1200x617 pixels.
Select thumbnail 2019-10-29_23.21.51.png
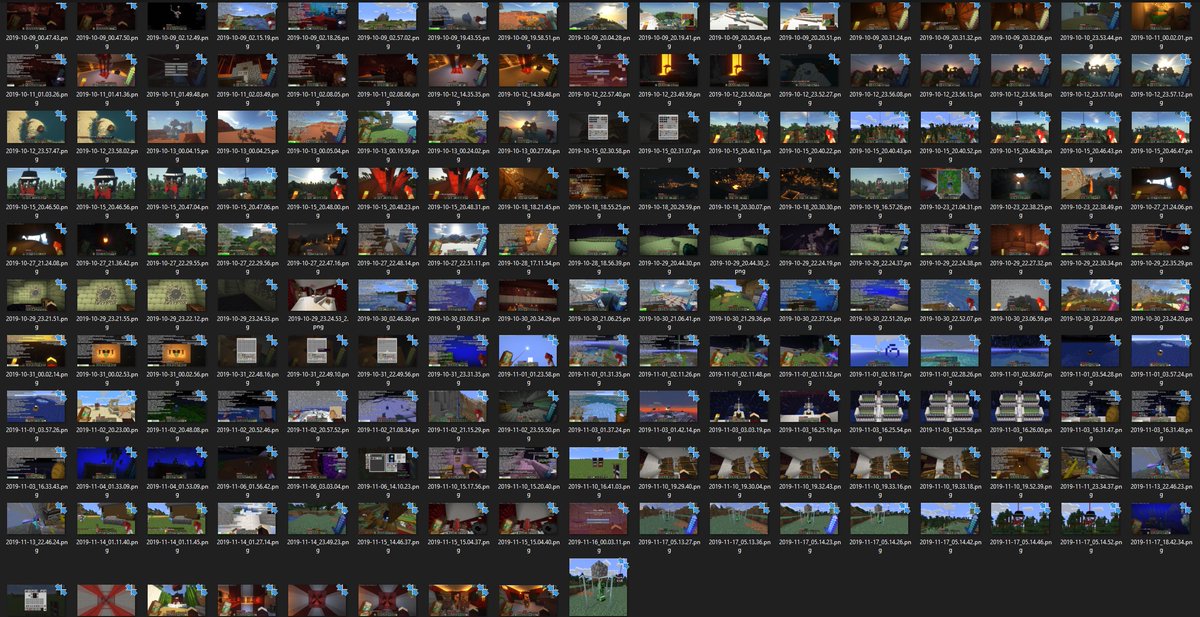35,295
